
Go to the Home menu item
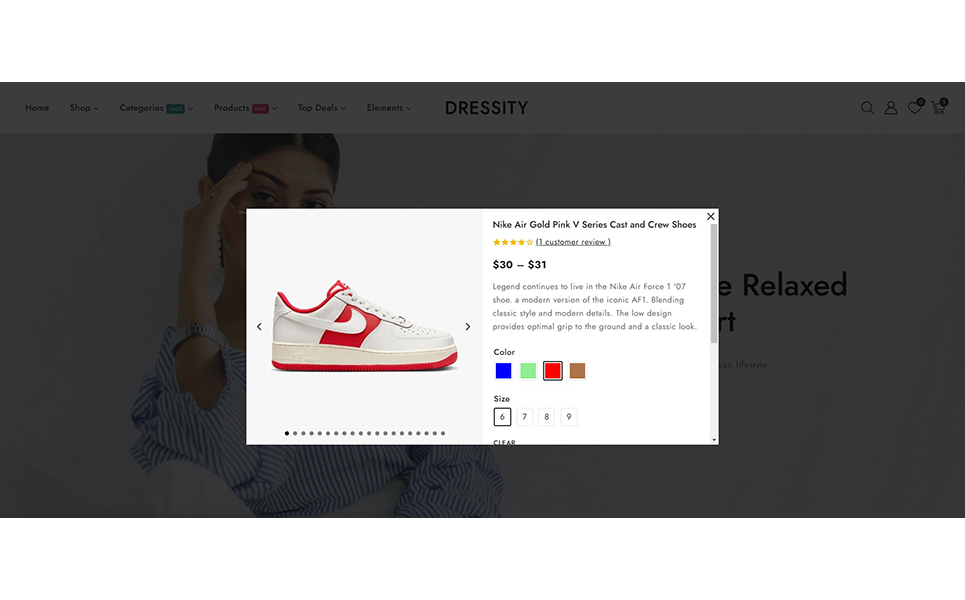(x=37, y=108)
